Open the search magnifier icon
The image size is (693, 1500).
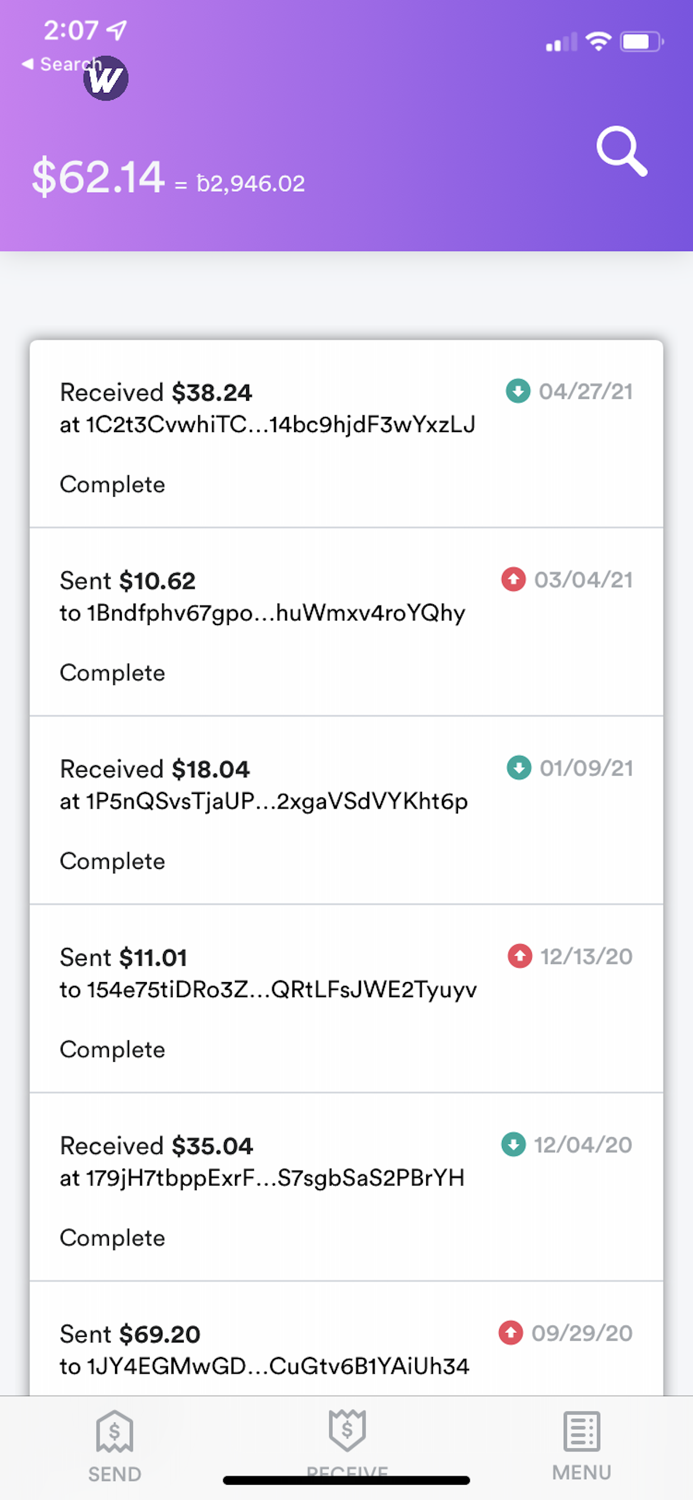[x=621, y=151]
